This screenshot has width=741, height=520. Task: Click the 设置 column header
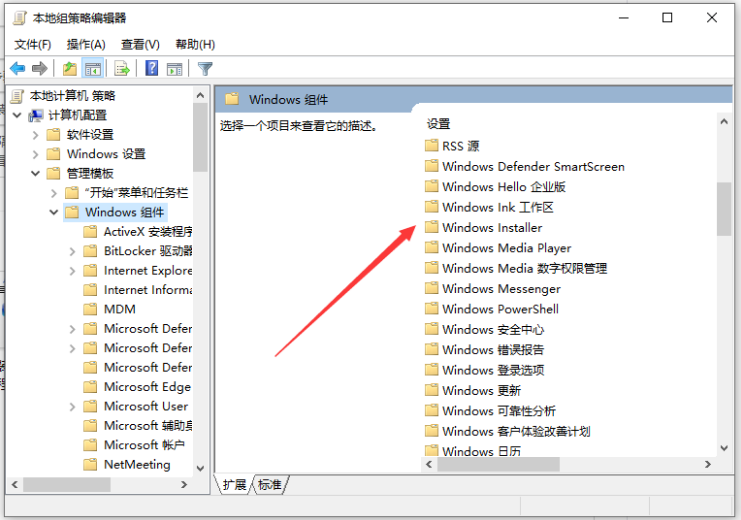point(439,124)
